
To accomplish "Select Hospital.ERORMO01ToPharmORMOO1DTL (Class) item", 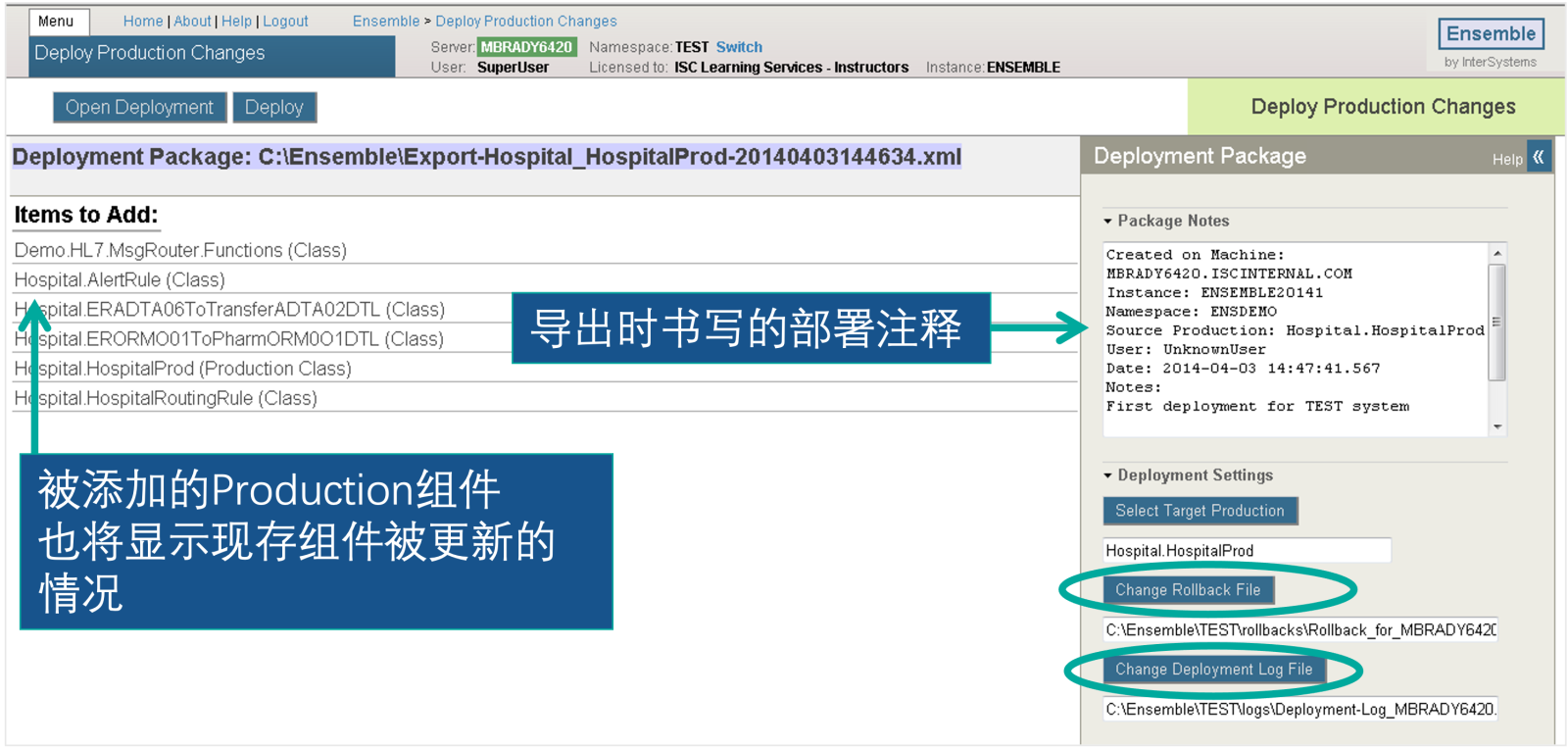I will coord(229,338).
